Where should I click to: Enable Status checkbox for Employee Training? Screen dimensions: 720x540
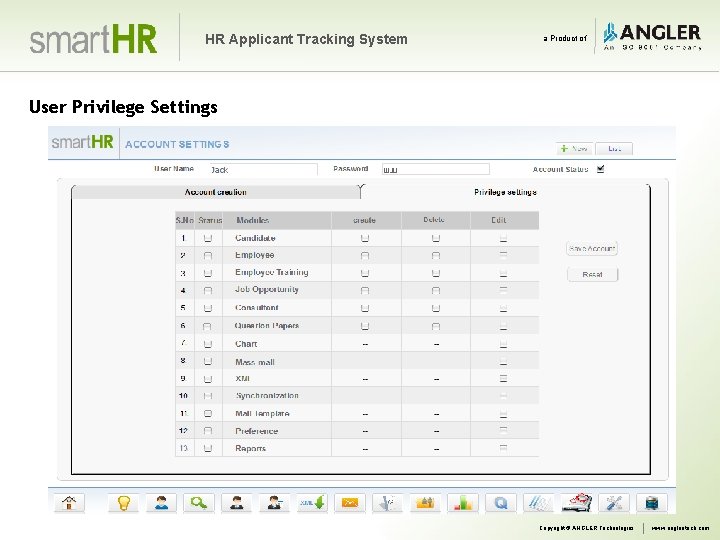coord(208,273)
